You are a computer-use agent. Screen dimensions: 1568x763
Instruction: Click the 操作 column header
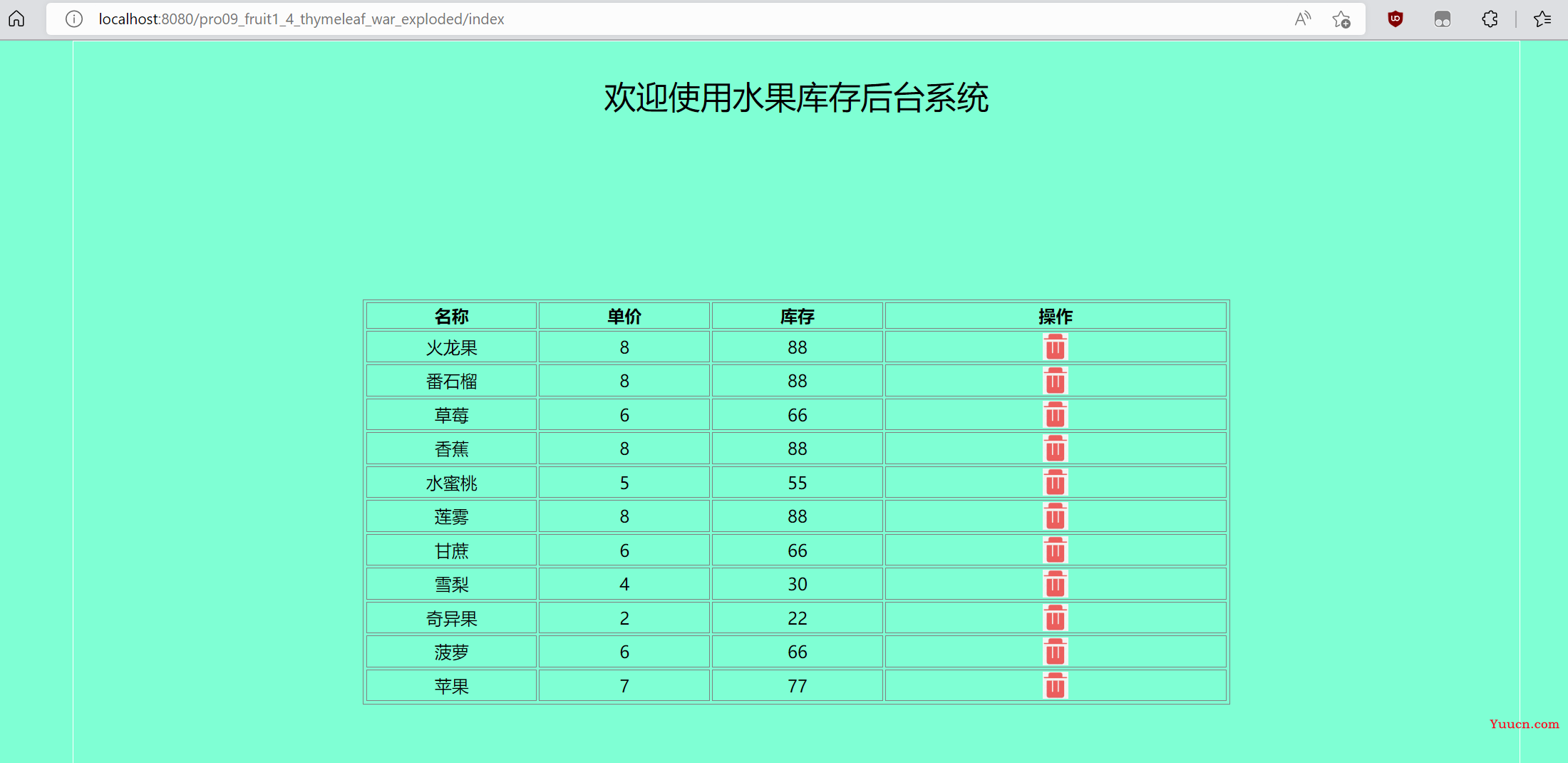pos(1056,316)
